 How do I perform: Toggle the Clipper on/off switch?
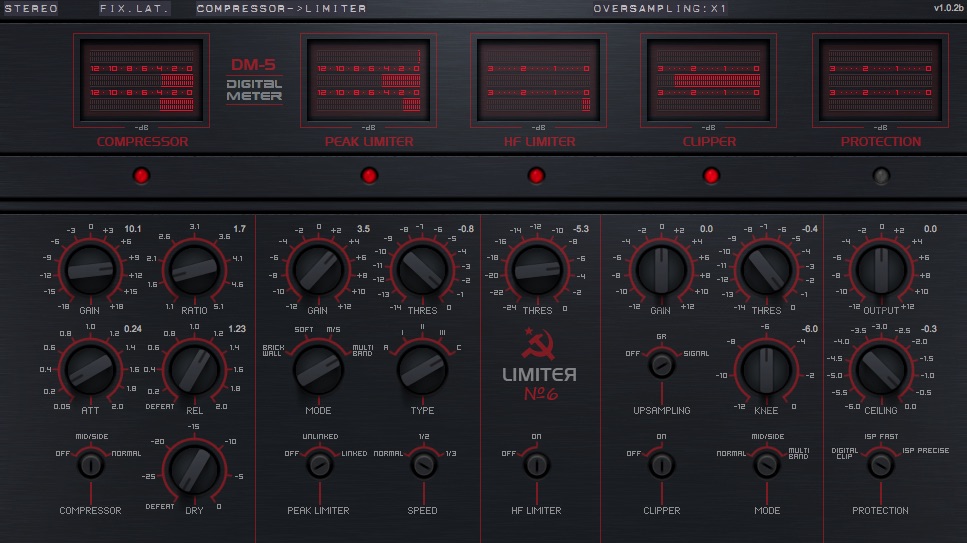point(660,465)
